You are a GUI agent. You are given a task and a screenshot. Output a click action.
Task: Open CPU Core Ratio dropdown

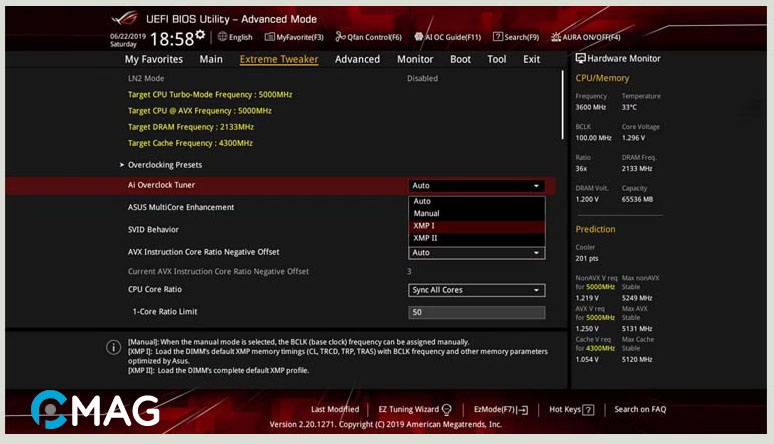pos(476,290)
